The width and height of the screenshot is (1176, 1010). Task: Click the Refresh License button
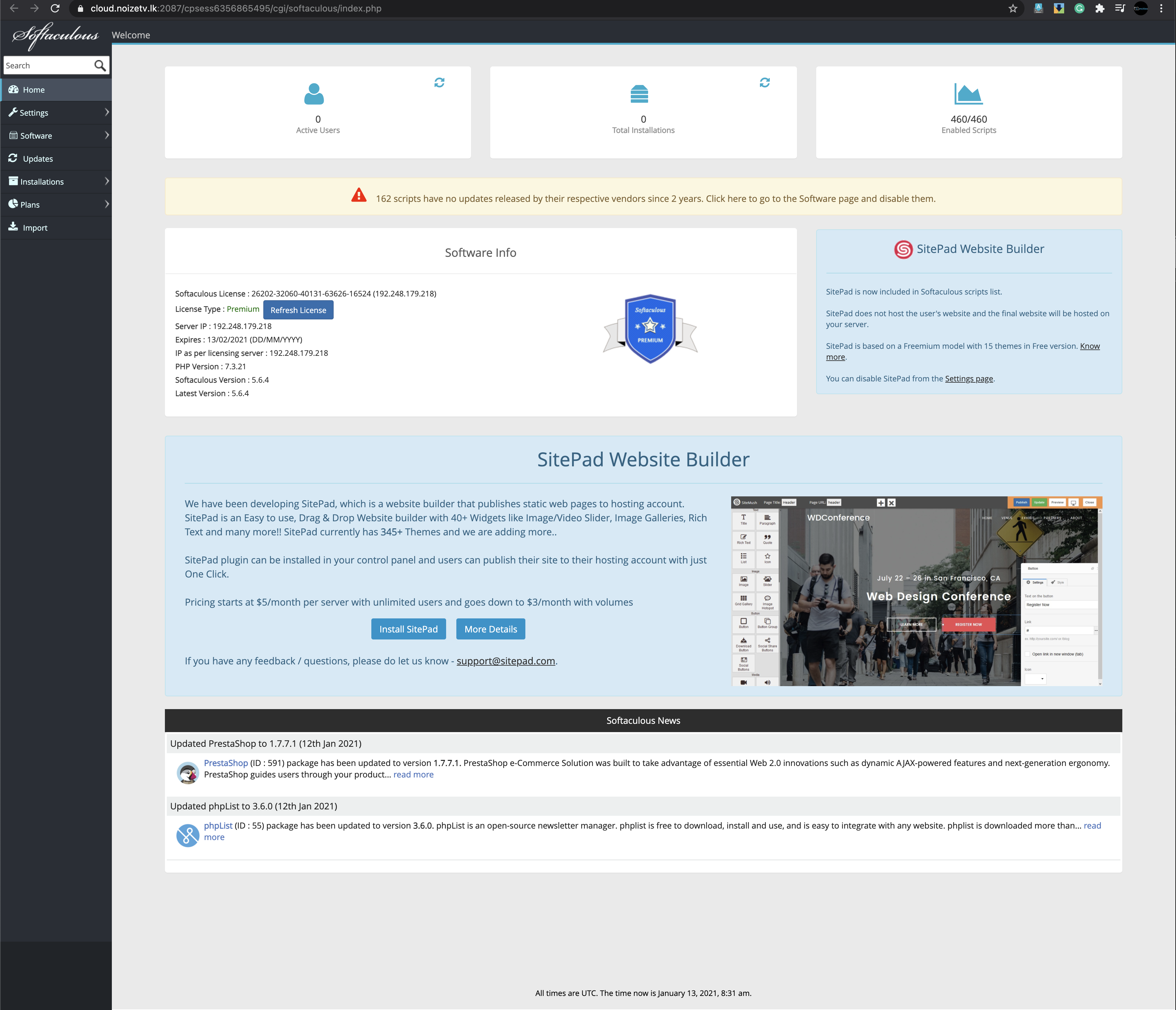[298, 310]
